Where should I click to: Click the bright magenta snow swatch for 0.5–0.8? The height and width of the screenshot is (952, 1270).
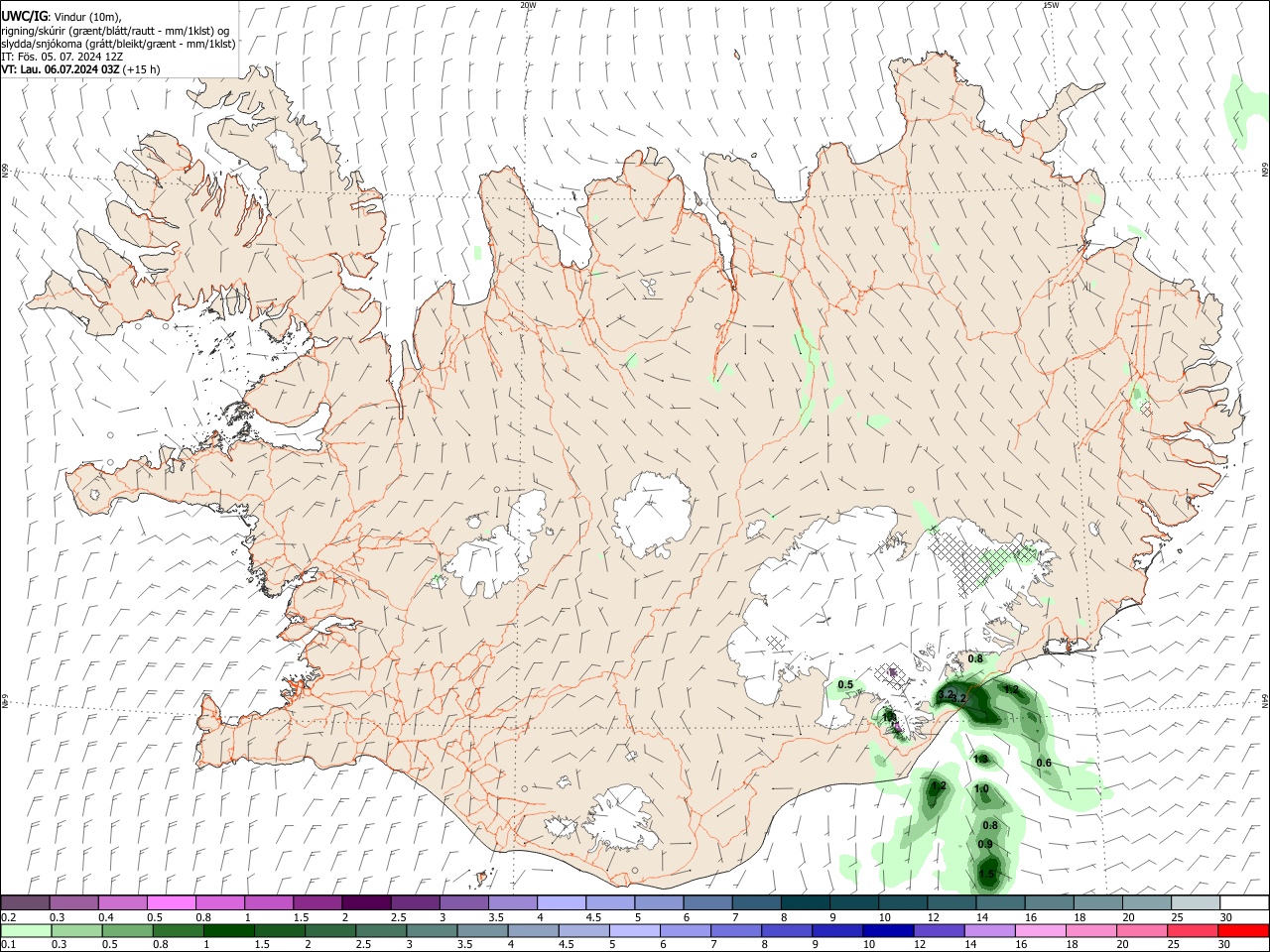point(171,903)
